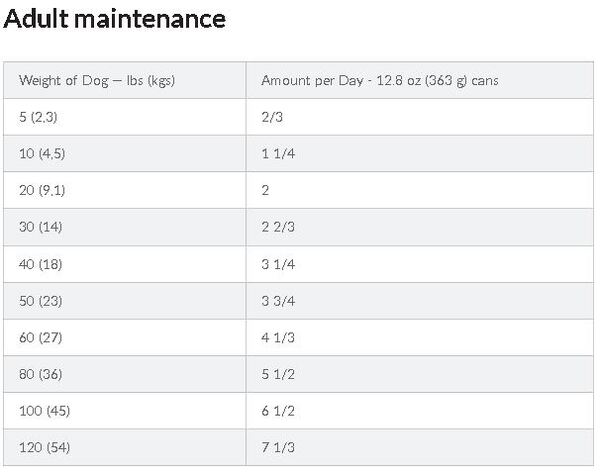
Task: Select the 120 (54) weight cell
Action: [x=125, y=448]
